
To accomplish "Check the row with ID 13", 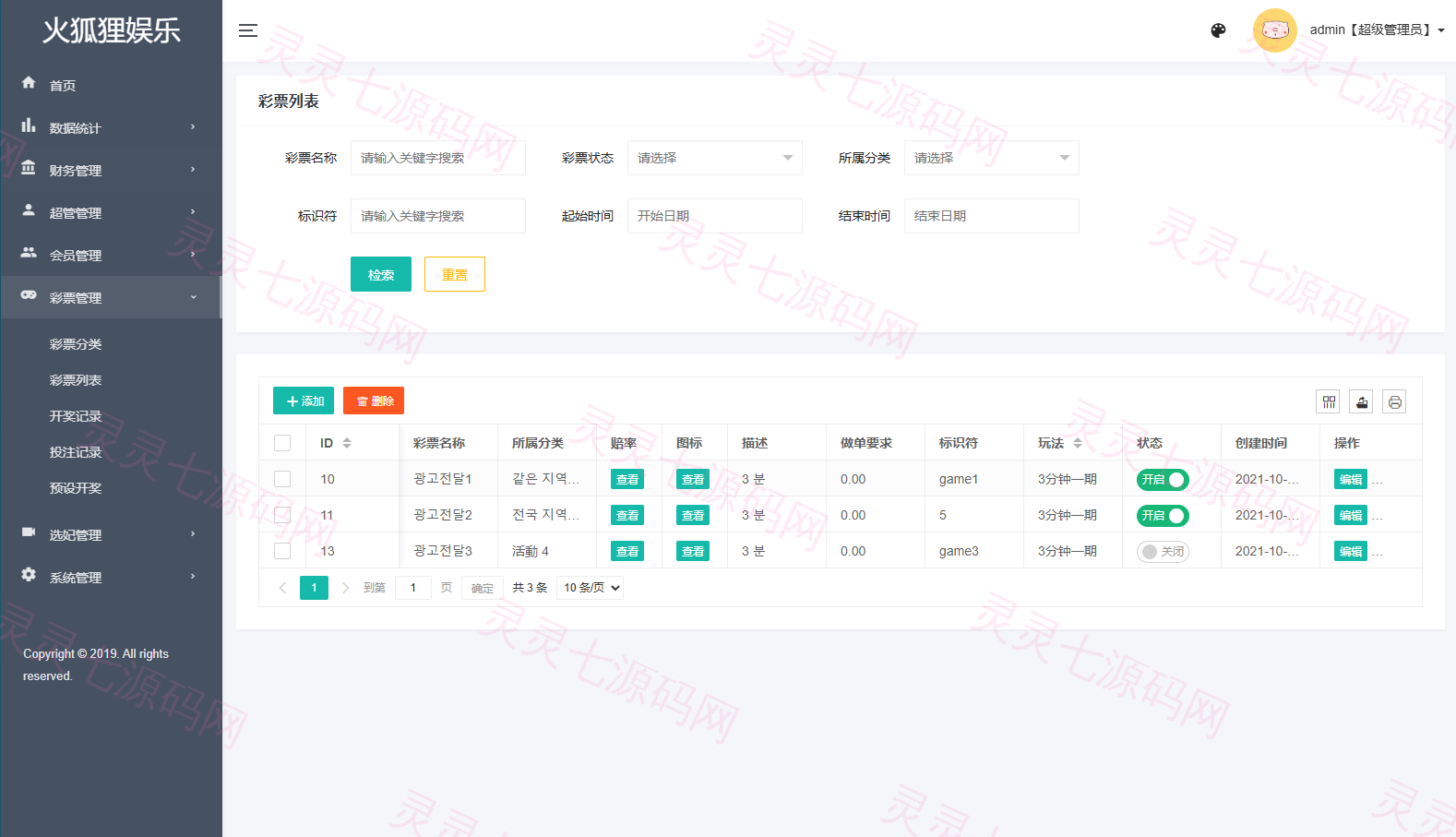I will click(282, 551).
